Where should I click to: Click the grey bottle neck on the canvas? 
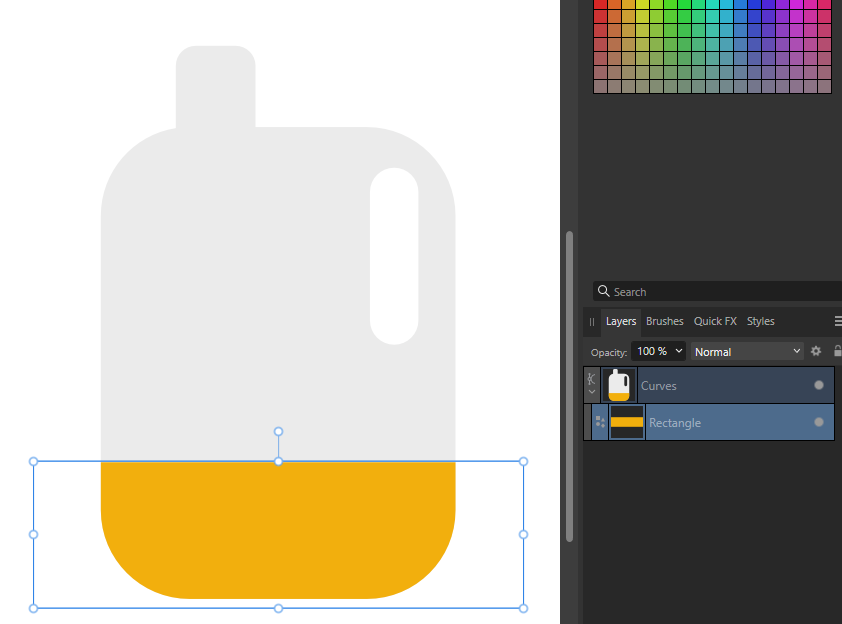pos(215,87)
